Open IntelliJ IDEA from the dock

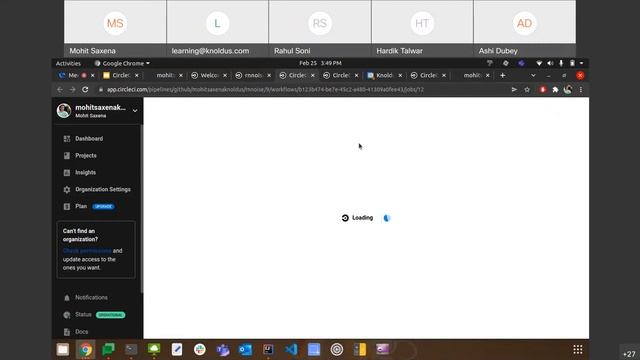click(268, 349)
